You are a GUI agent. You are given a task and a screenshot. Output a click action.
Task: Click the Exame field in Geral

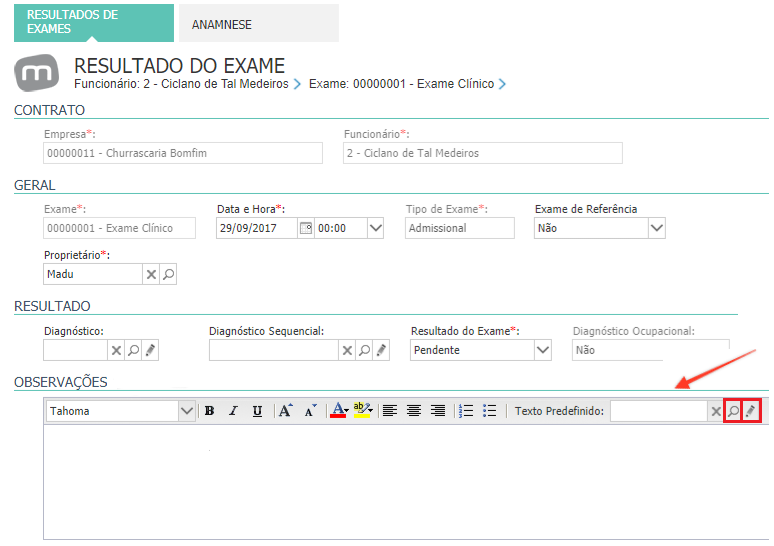point(119,228)
